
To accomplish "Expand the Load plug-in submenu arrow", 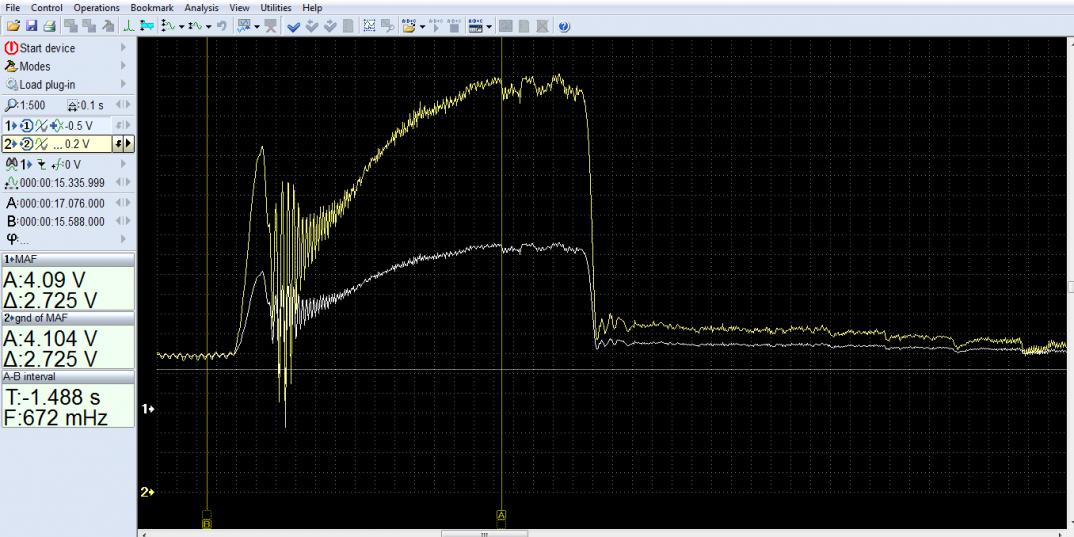I will (x=124, y=85).
